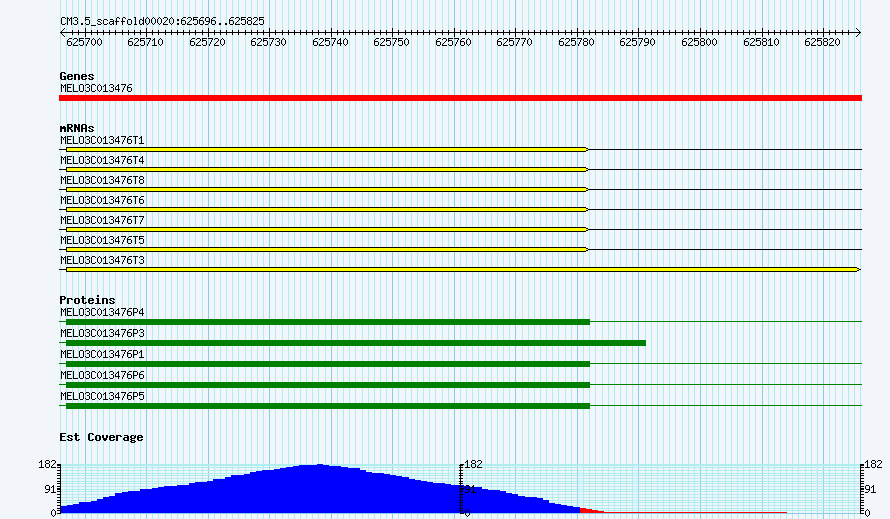Click the ruler's right arrow end

coord(859,32)
